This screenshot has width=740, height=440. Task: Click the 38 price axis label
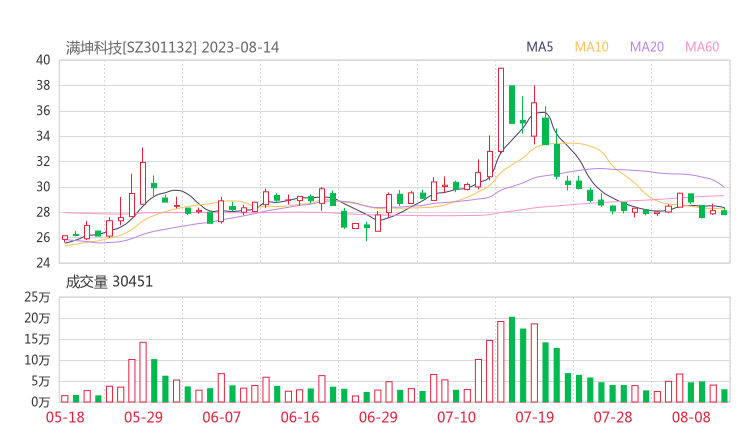[x=43, y=85]
